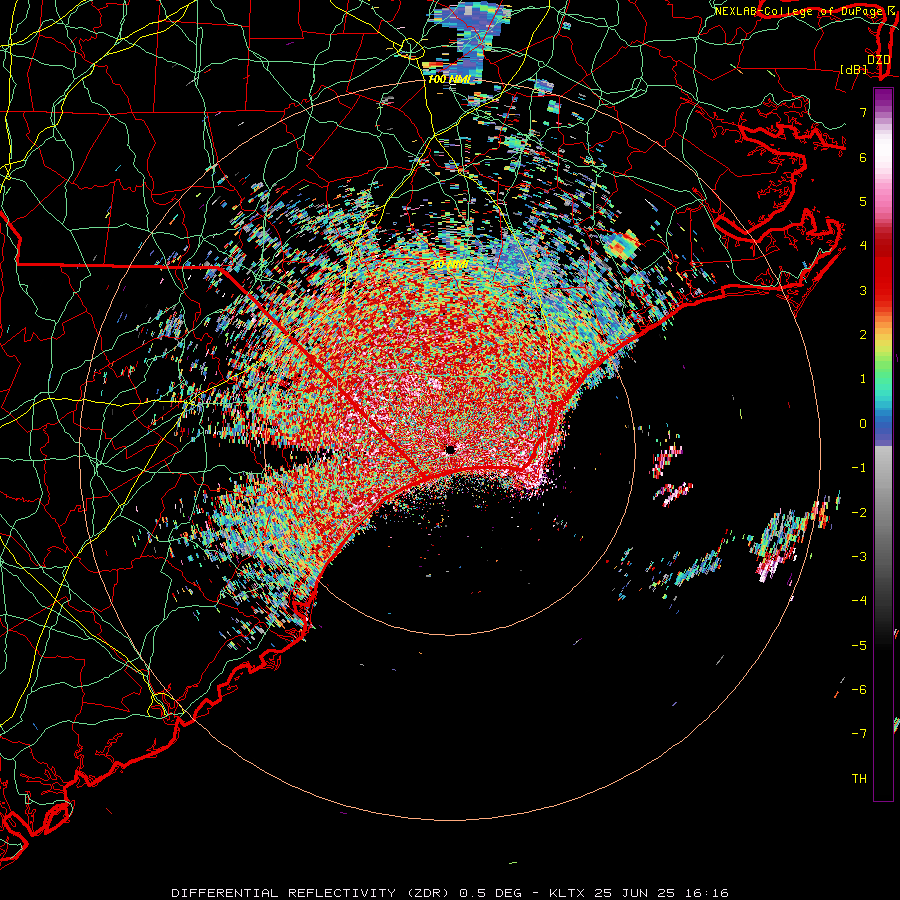This screenshot has height=900, width=900.
Task: Click the color scale label 4
Action: (x=863, y=246)
